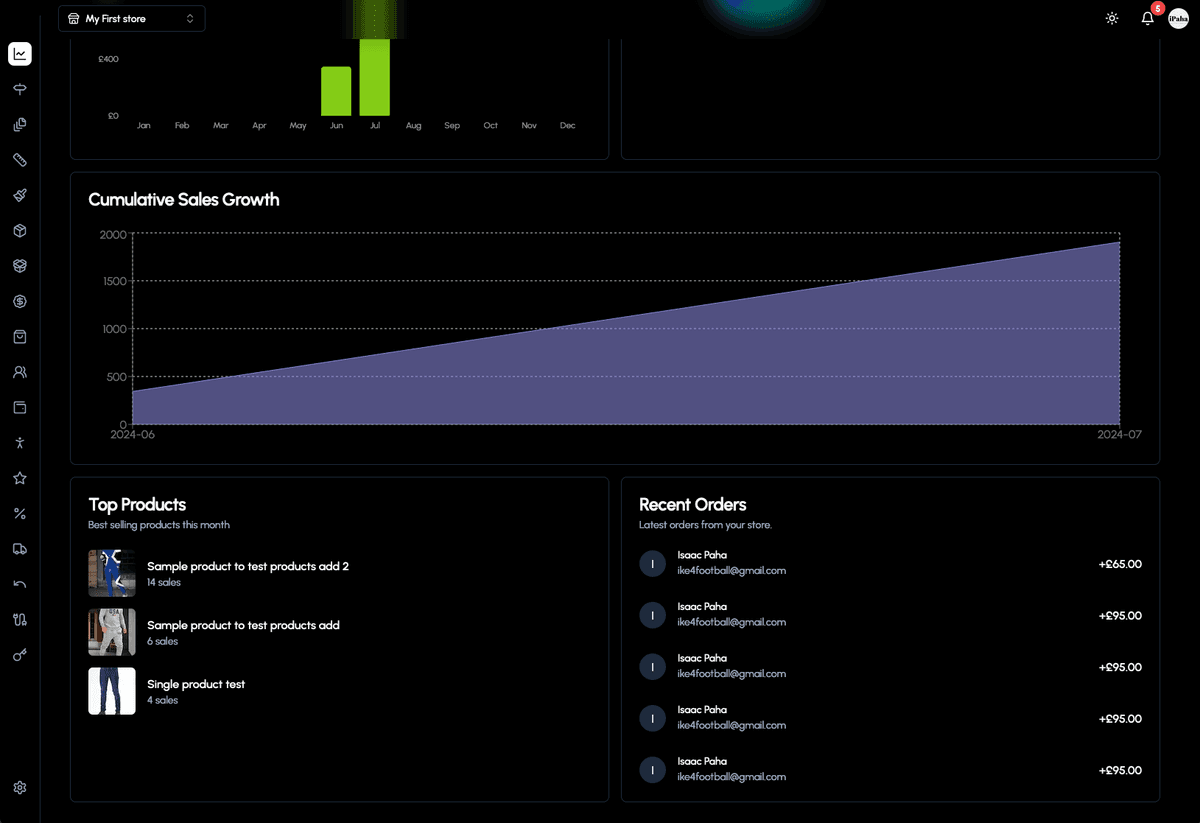Viewport: 1200px width, 823px height.
Task: Click the paintbrush icon in sidebar
Action: 20,195
